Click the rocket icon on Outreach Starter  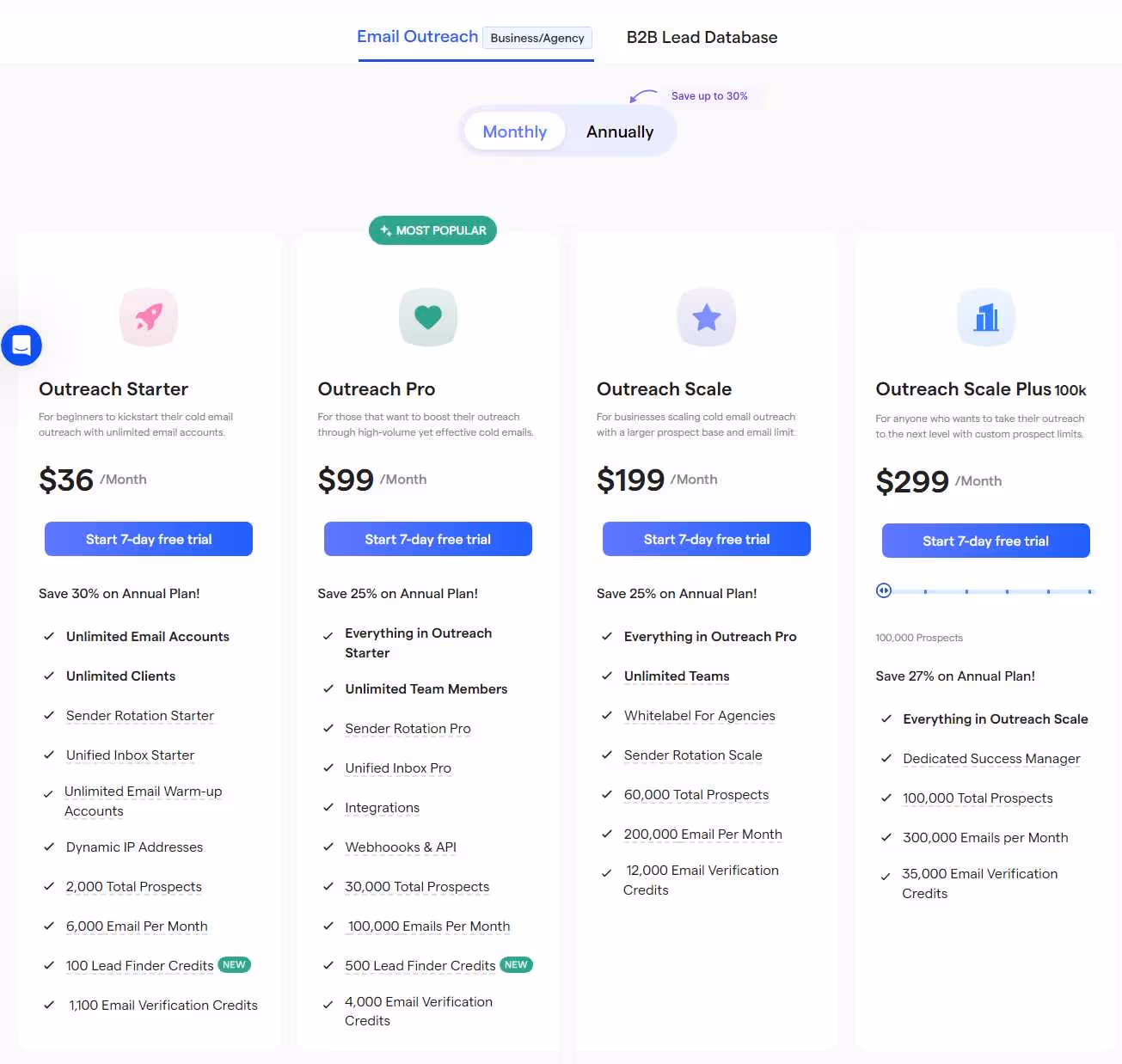coord(148,316)
